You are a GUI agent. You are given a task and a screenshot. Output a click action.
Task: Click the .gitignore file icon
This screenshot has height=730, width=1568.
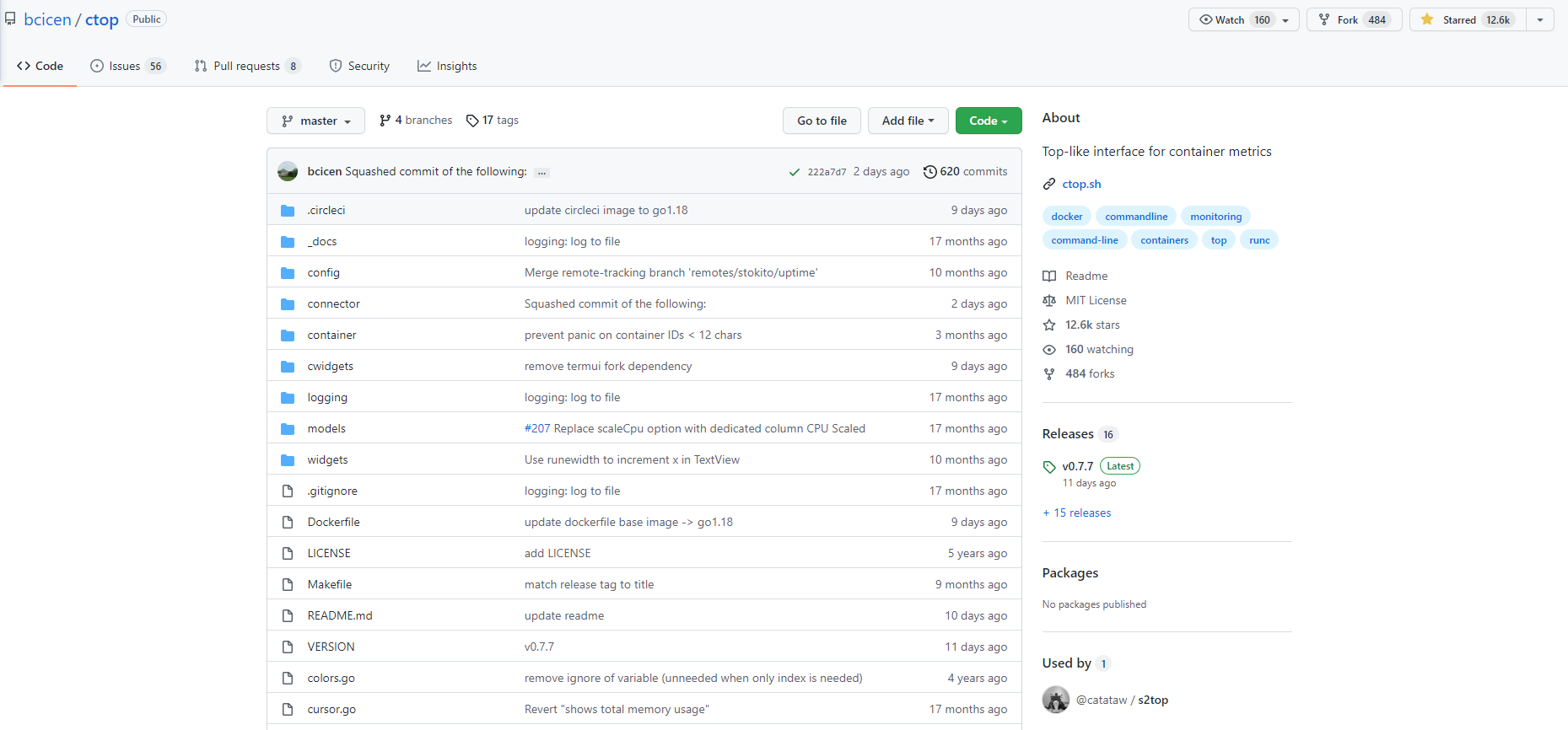288,491
